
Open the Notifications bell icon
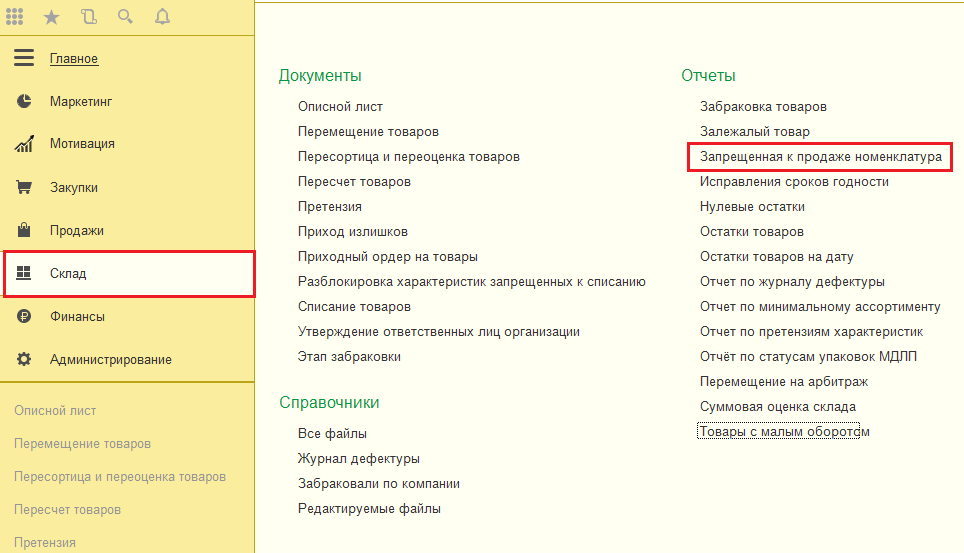click(x=162, y=16)
